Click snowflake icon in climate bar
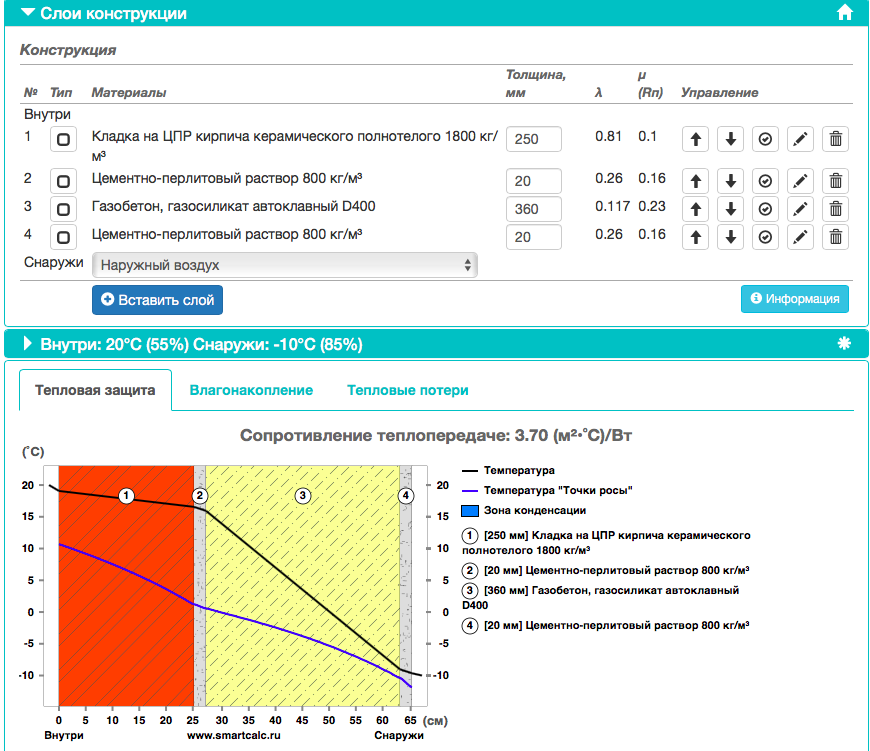Viewport: 870px width, 751px height. (x=844, y=344)
